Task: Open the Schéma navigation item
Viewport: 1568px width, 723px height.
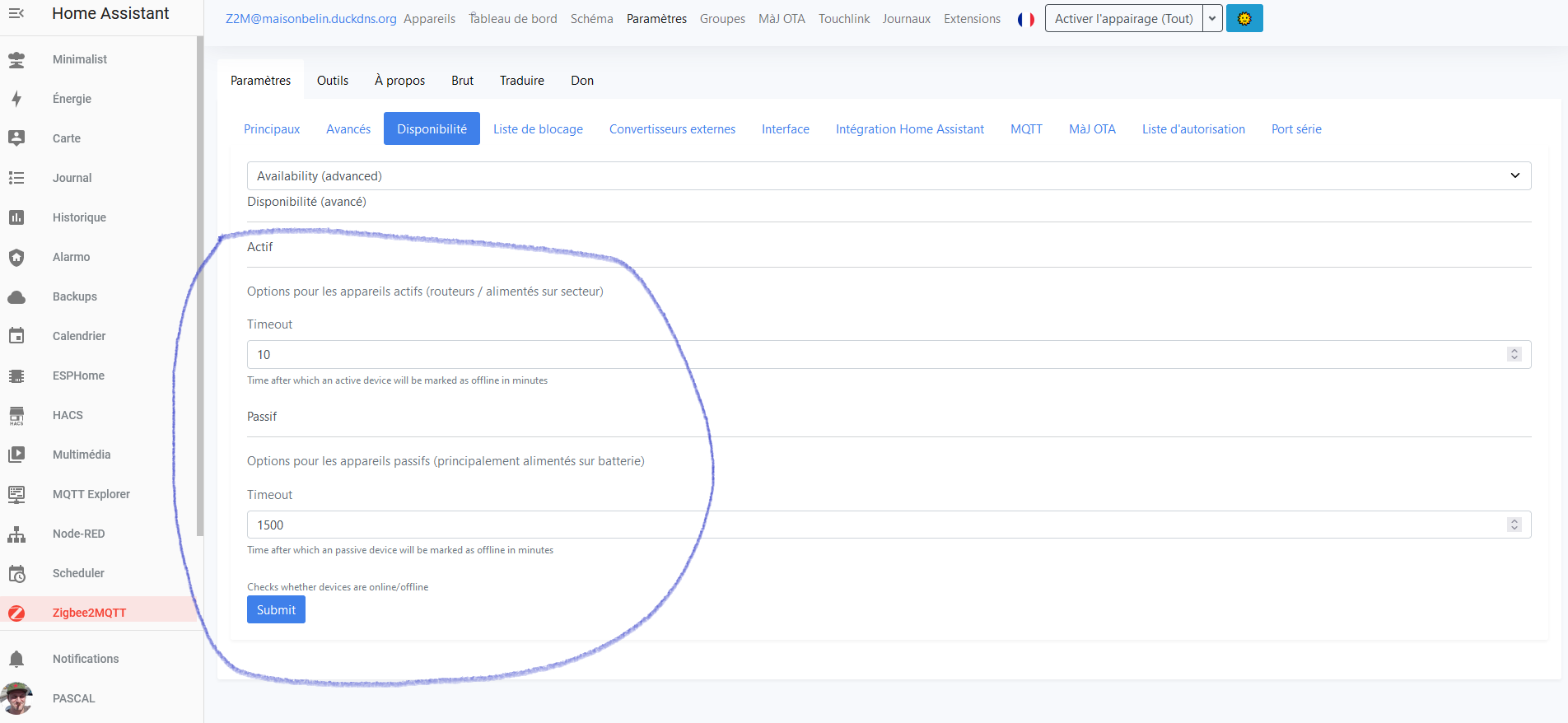Action: point(592,19)
